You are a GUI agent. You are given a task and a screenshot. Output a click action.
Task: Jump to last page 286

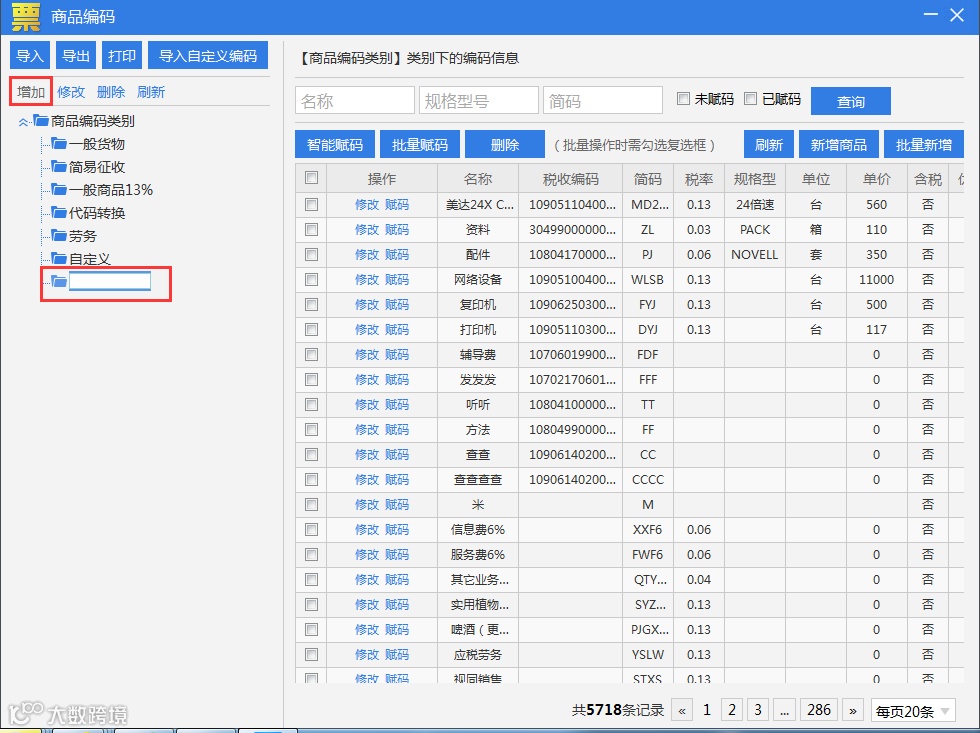819,711
